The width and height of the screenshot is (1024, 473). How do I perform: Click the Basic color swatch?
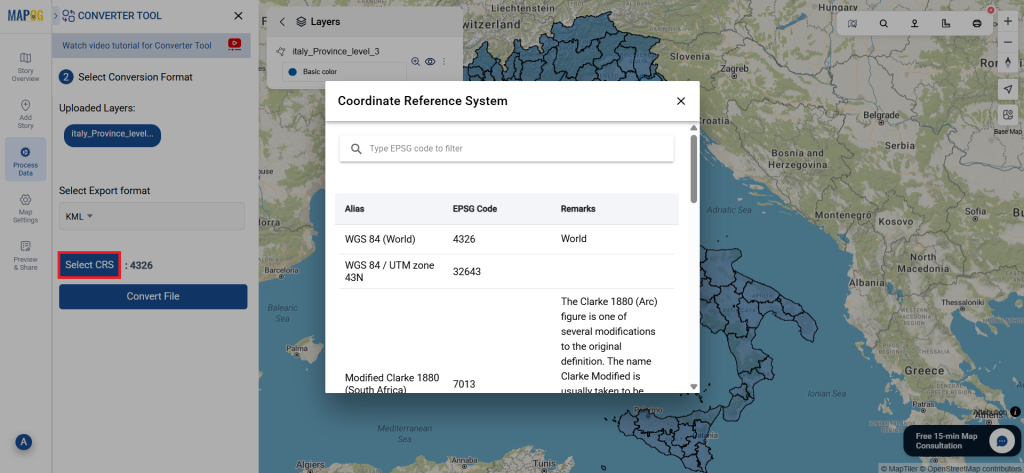coord(293,72)
